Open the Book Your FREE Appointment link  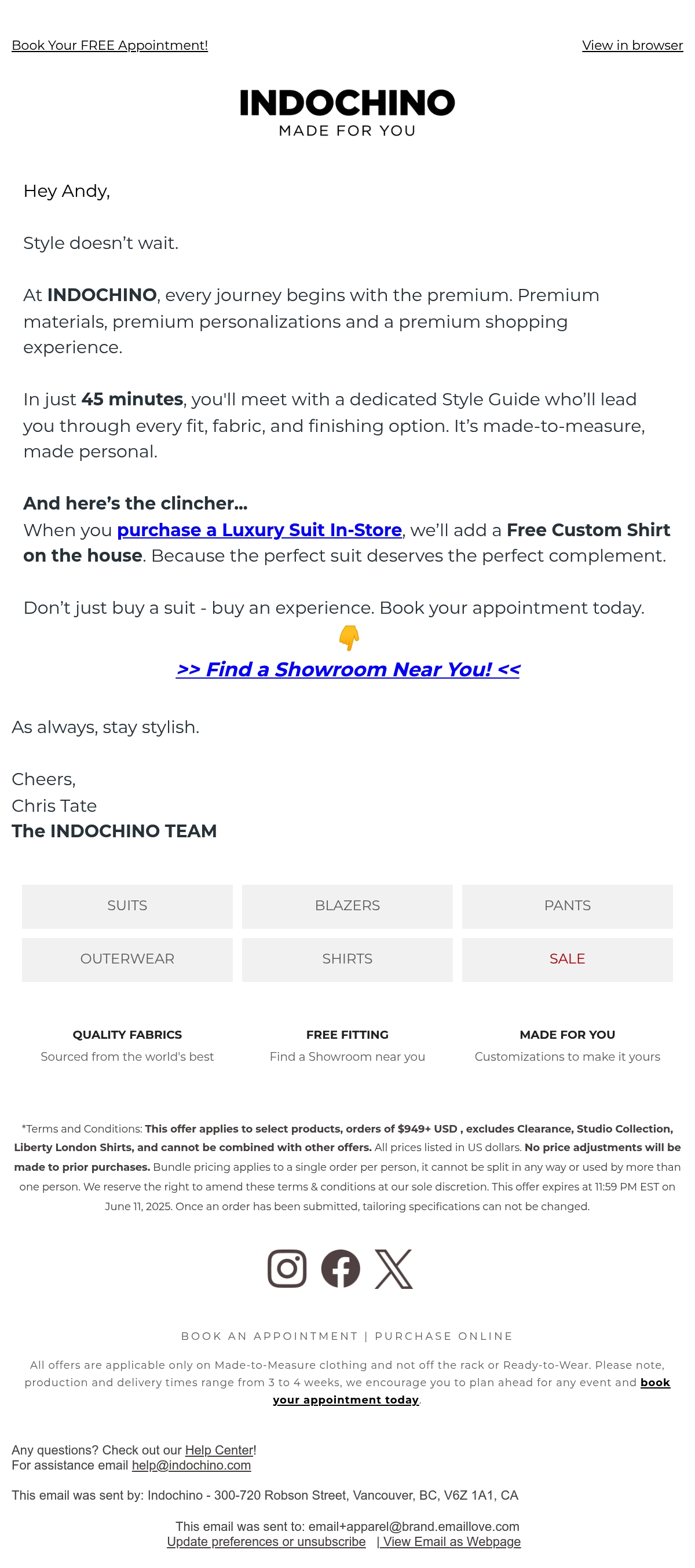[x=109, y=45]
